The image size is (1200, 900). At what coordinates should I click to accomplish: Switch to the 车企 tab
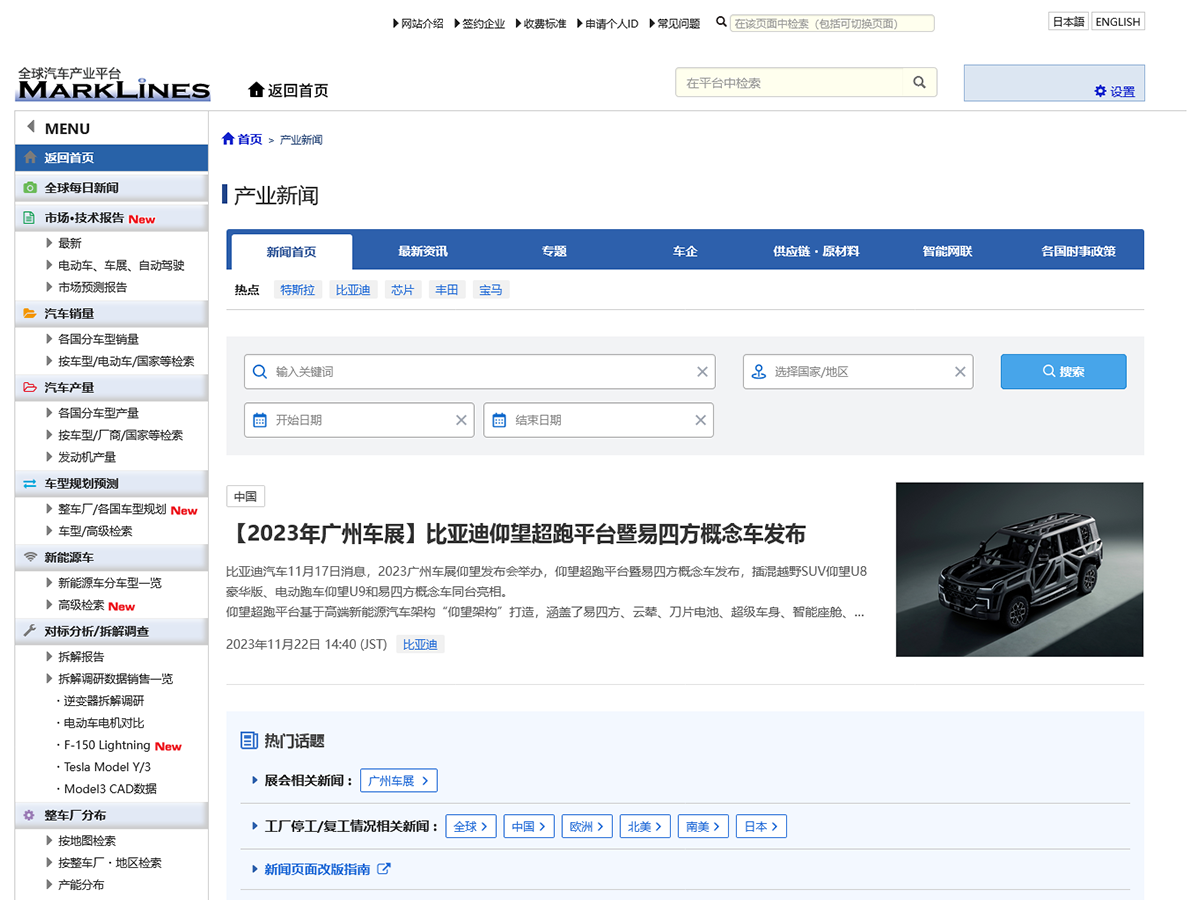point(685,251)
